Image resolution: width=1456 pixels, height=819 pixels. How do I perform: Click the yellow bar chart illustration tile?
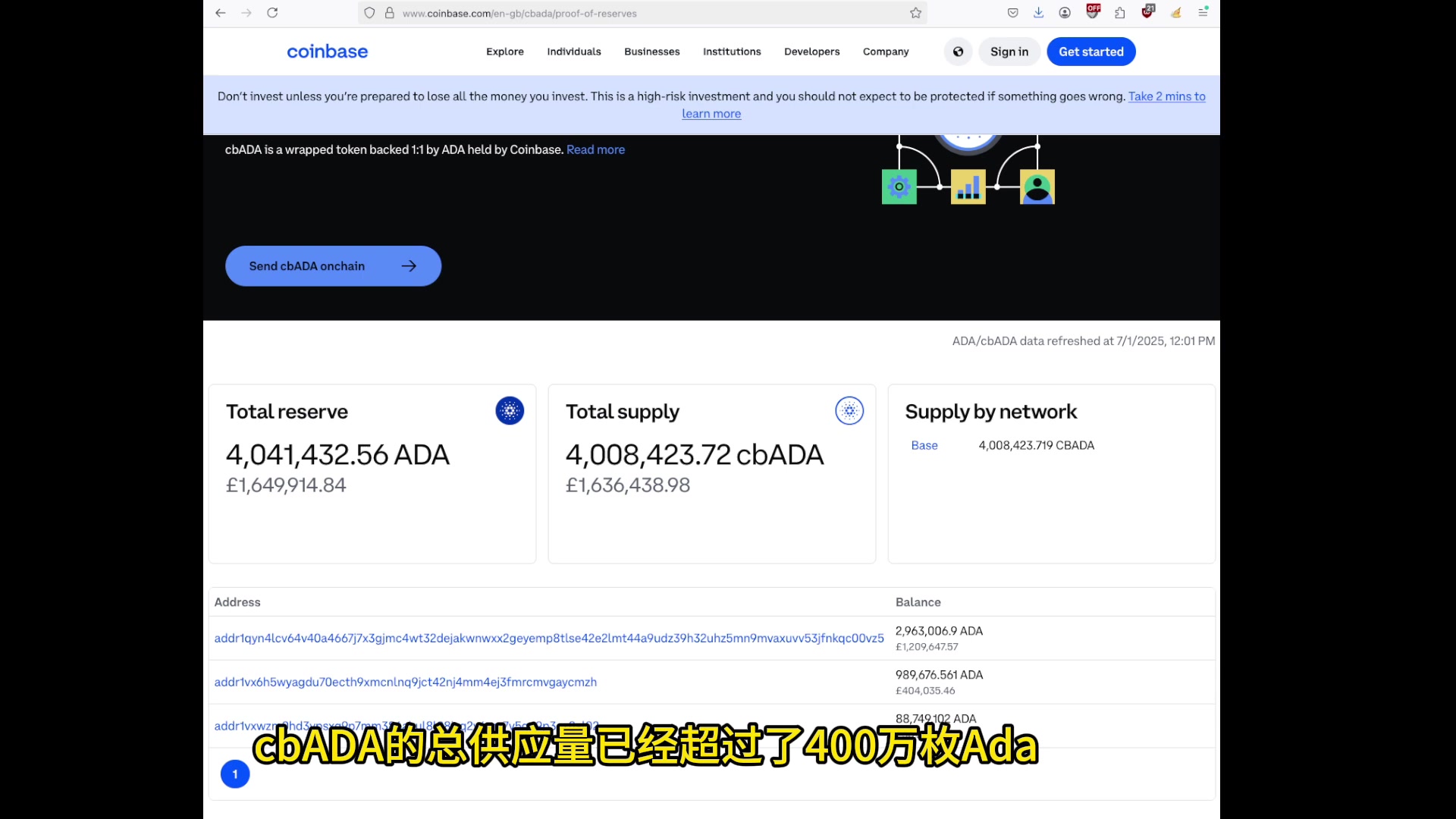tap(968, 187)
